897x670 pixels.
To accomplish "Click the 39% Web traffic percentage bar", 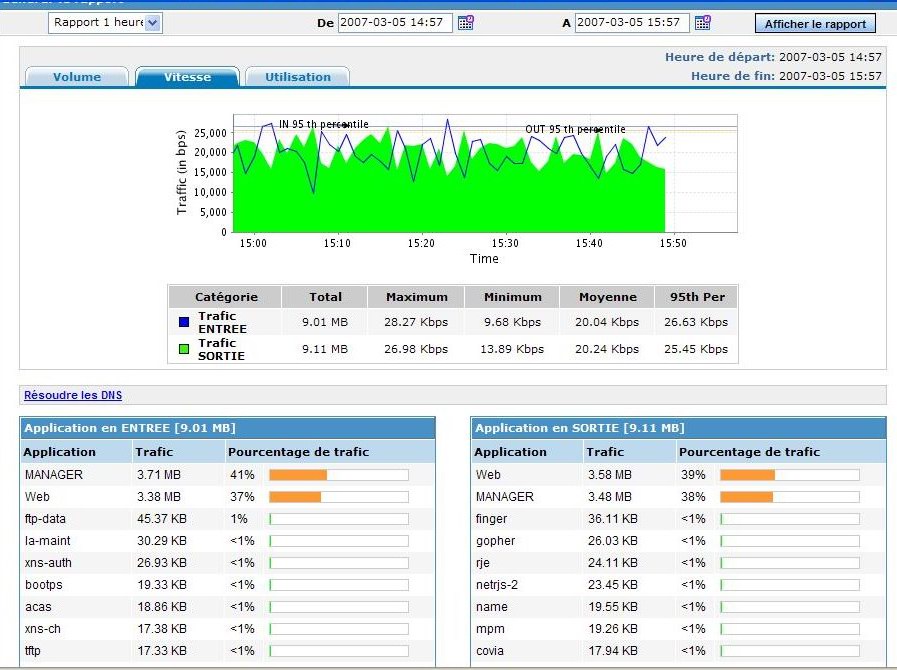I will (x=789, y=475).
